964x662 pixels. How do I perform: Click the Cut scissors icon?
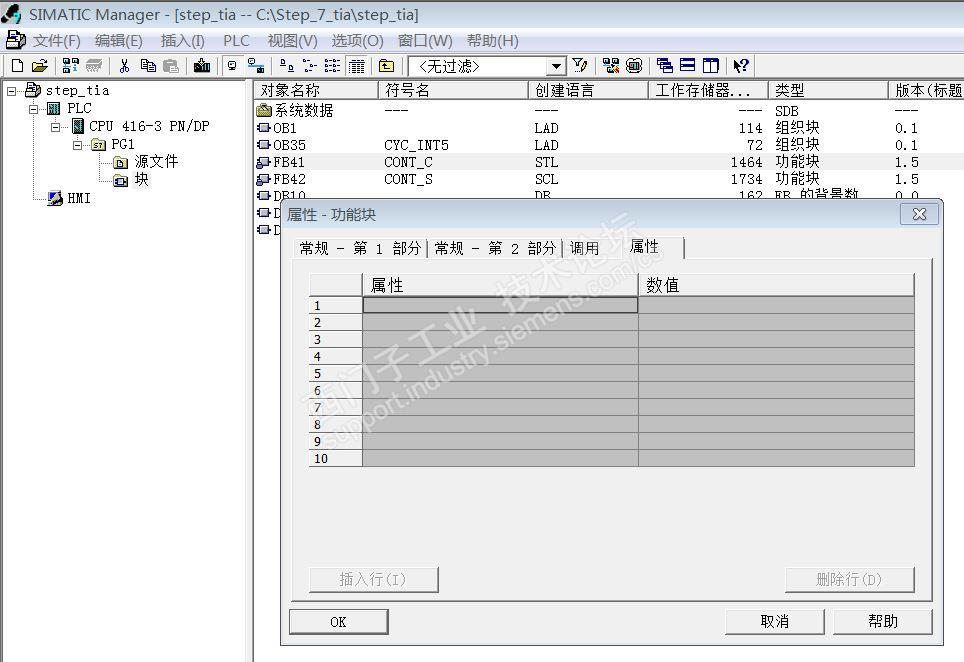click(125, 66)
